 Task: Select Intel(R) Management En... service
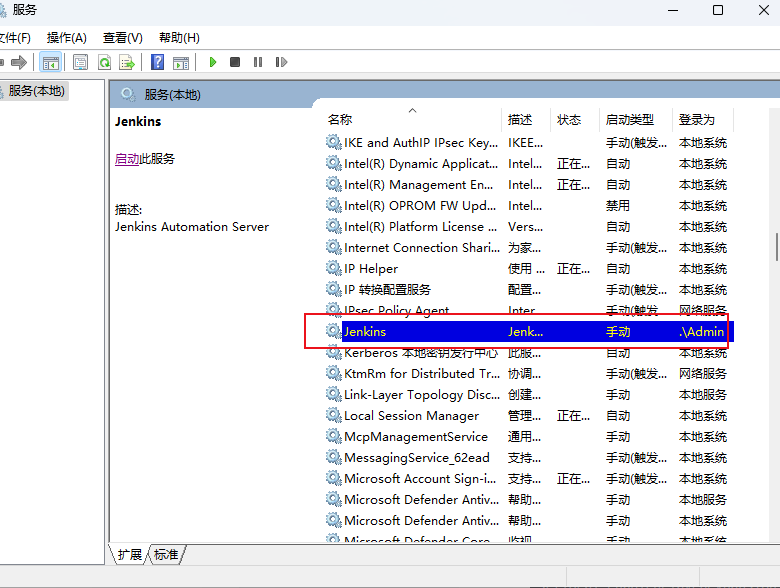pos(418,185)
